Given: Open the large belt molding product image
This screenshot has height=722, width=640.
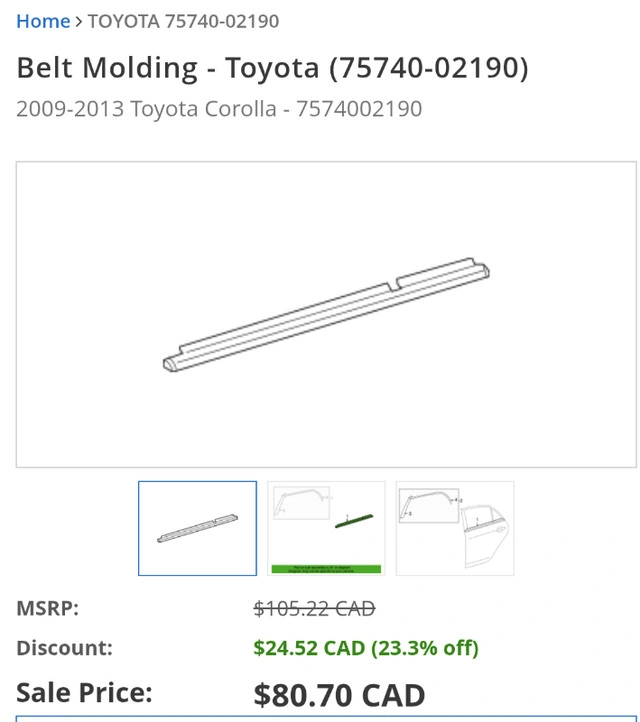Looking at the screenshot, I should pyautogui.click(x=326, y=314).
